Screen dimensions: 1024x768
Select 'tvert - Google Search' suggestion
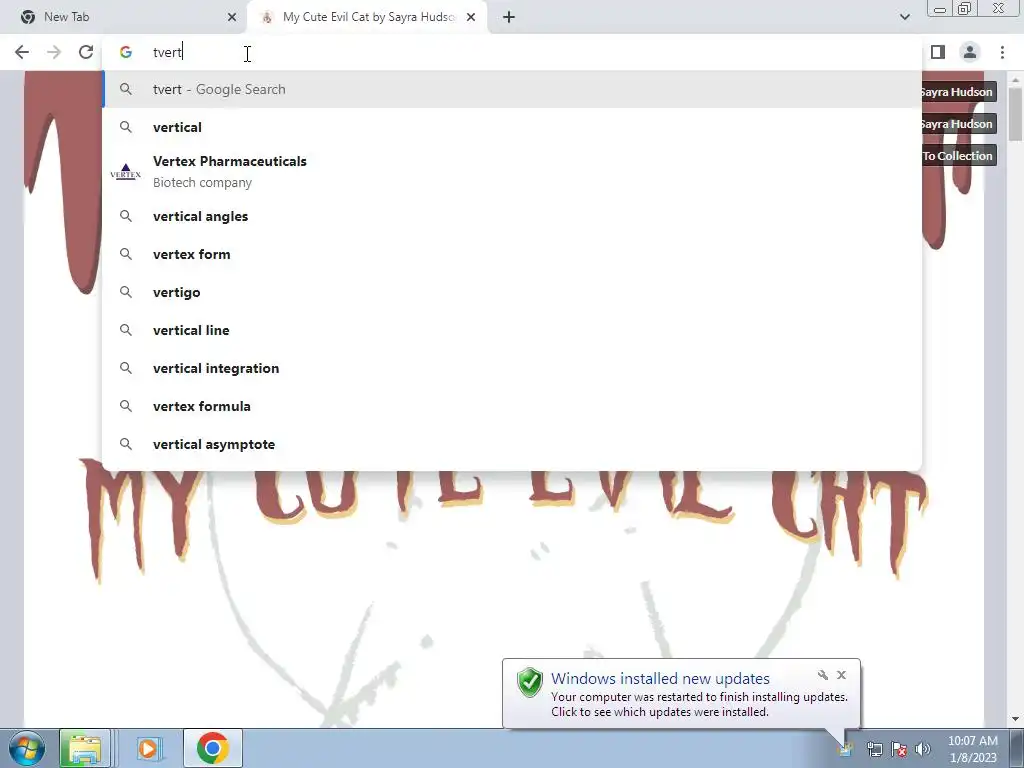click(x=512, y=89)
